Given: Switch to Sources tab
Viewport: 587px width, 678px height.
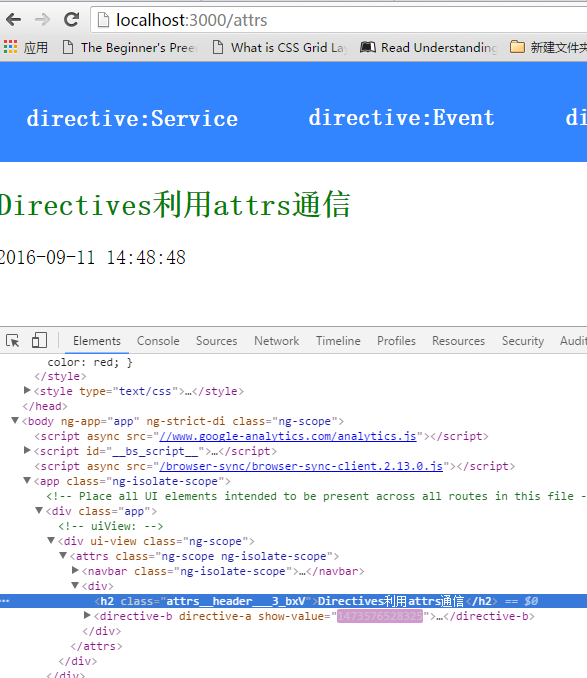Looking at the screenshot, I should pos(217,341).
